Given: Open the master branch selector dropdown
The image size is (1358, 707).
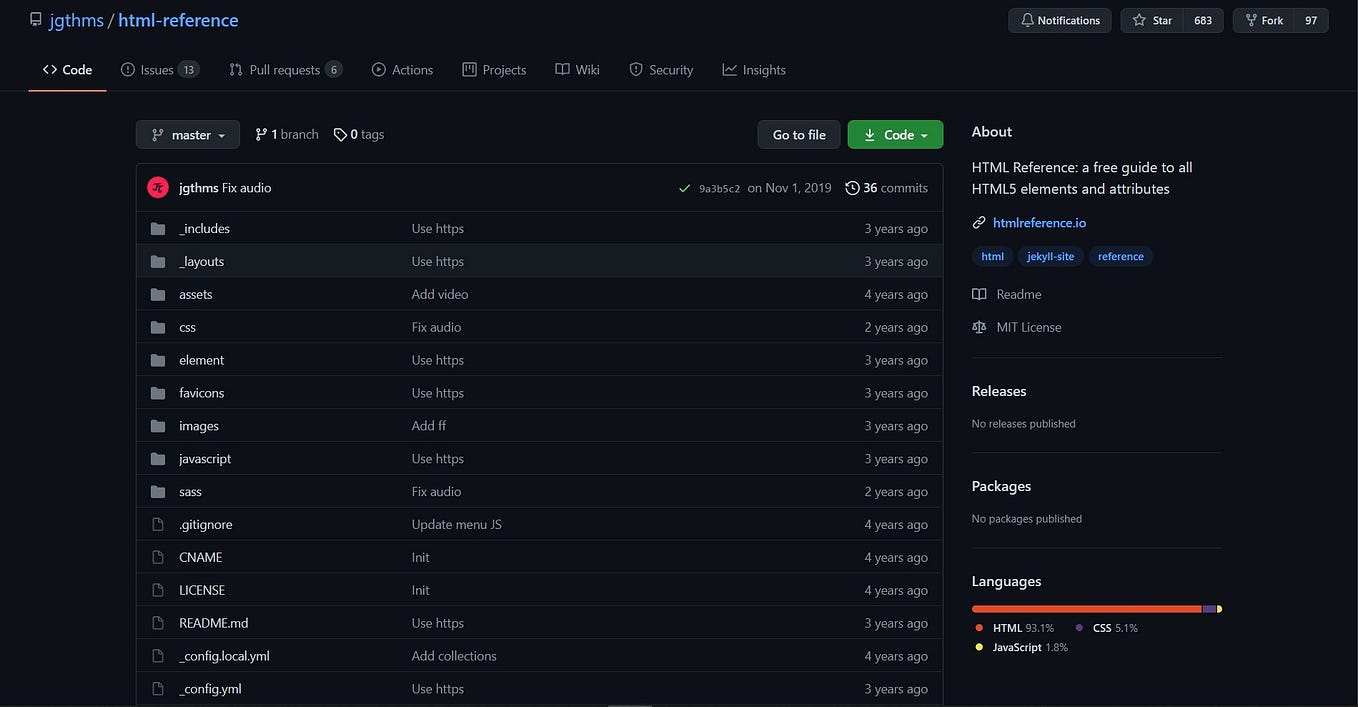Looking at the screenshot, I should [x=187, y=134].
